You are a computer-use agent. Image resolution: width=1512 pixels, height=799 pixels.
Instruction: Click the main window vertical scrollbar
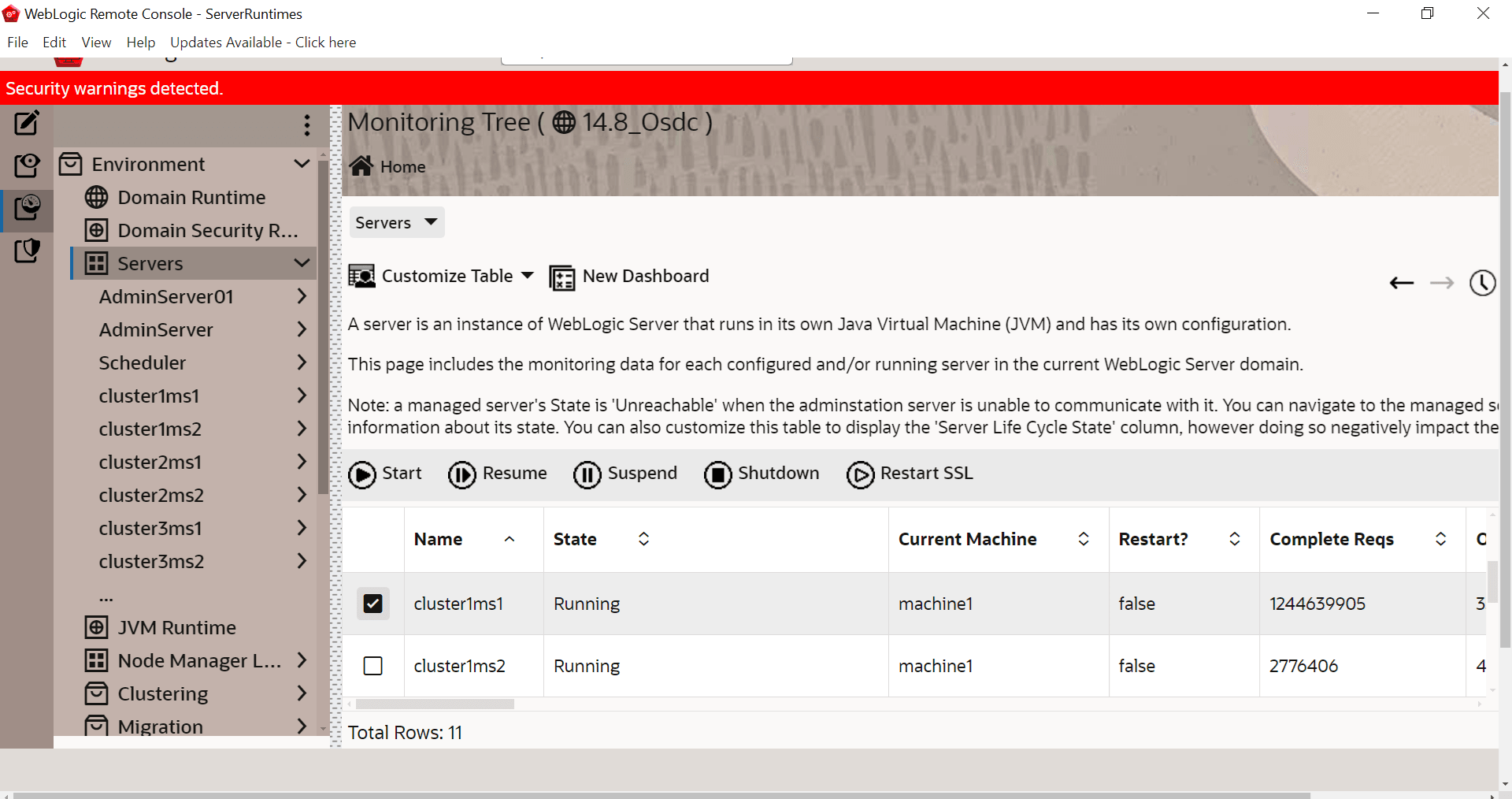(x=1505, y=370)
